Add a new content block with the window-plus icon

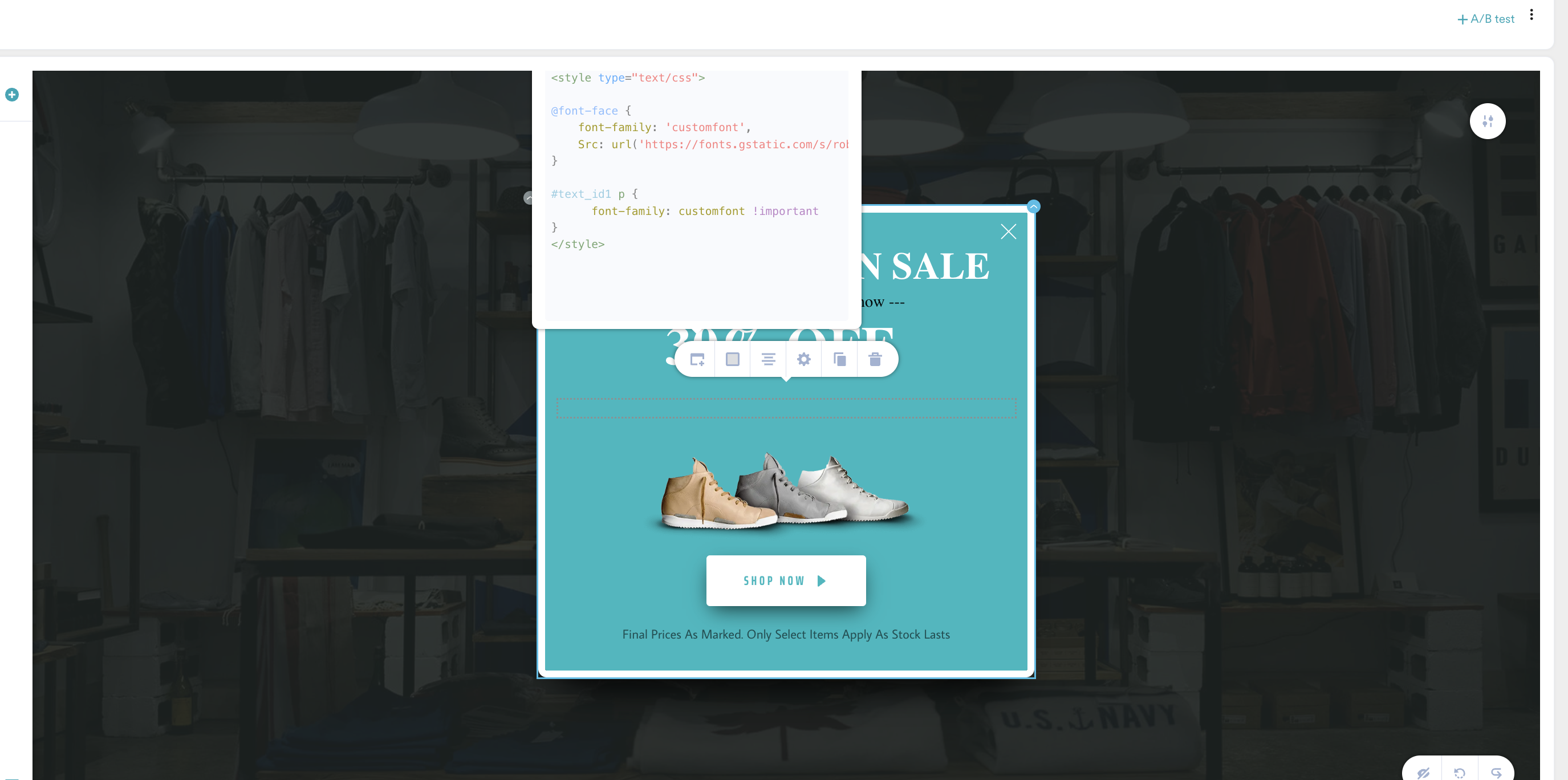coord(696,359)
